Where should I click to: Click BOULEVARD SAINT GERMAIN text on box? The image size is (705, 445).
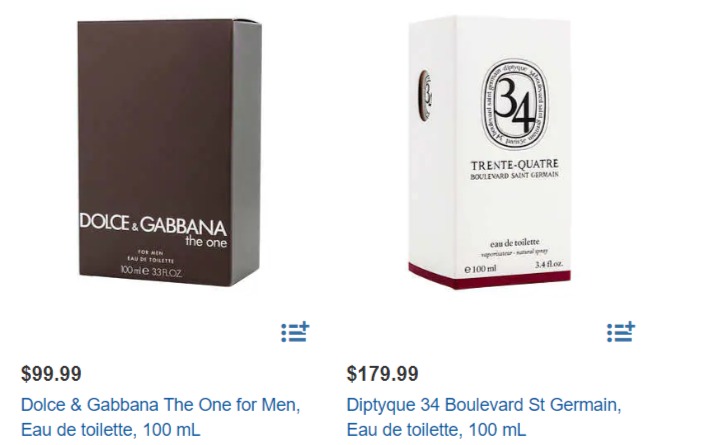coord(514,175)
